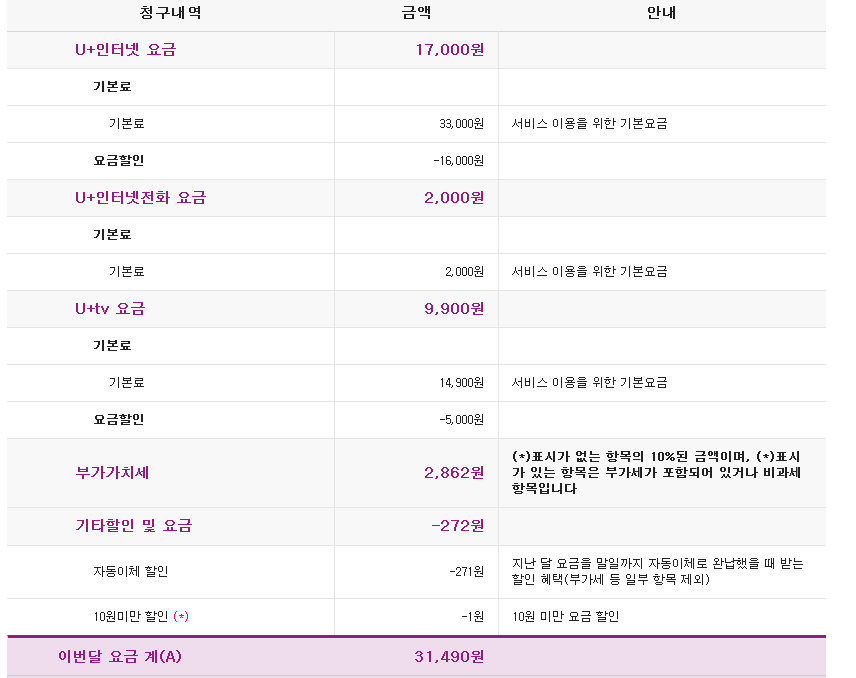Click the U+인터넷전화 요금 section heading
This screenshot has width=856, height=678.
tap(140, 198)
